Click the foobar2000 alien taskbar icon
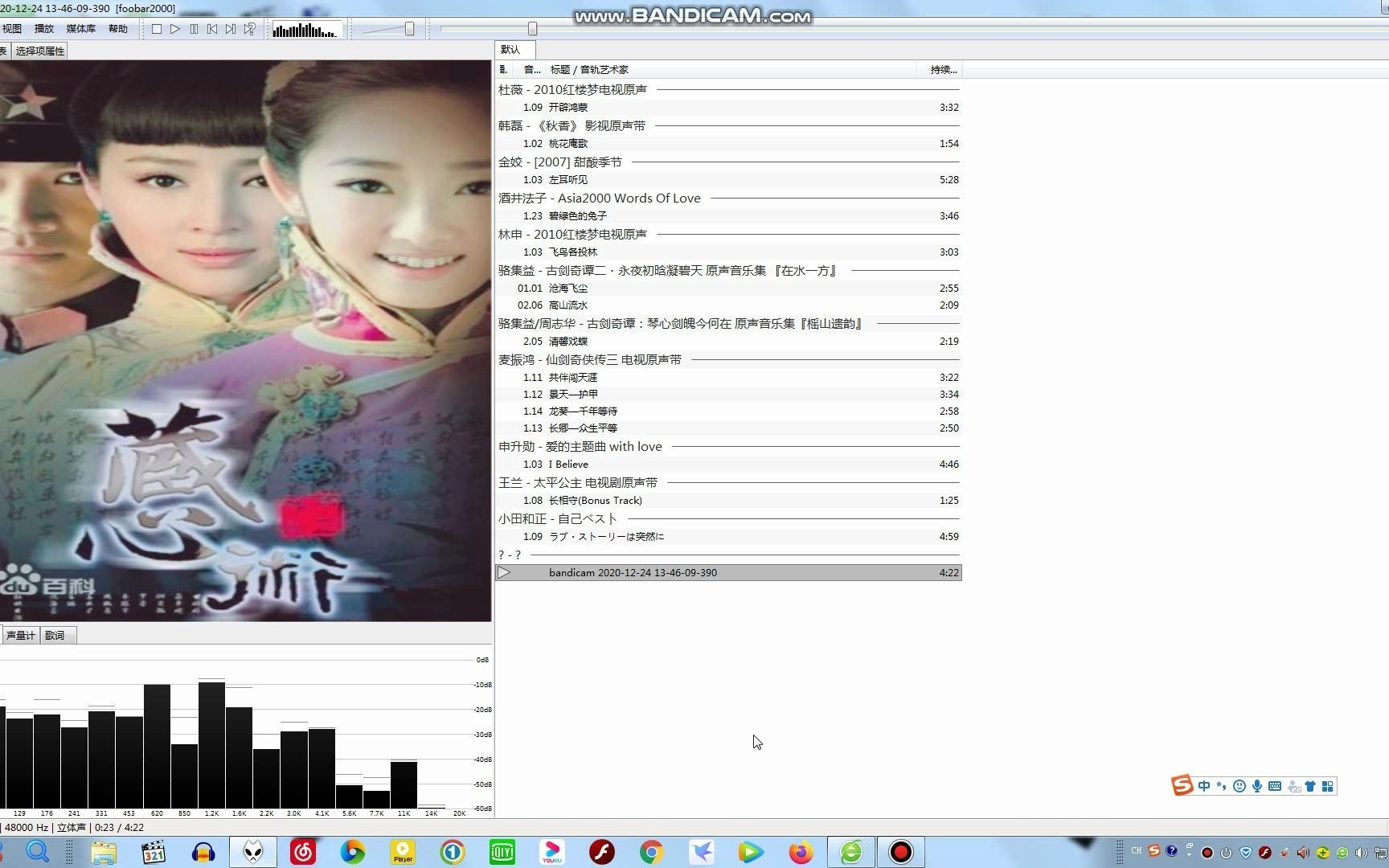The width and height of the screenshot is (1389, 868). click(253, 852)
